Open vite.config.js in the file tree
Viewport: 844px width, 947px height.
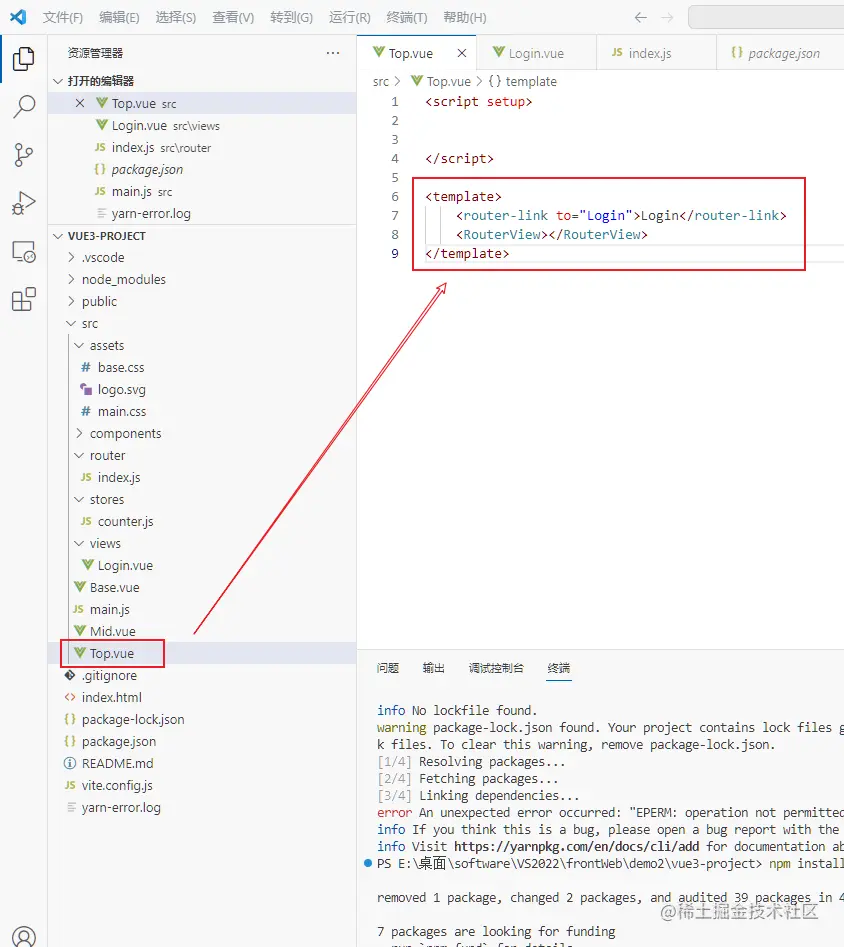(x=202, y=785)
